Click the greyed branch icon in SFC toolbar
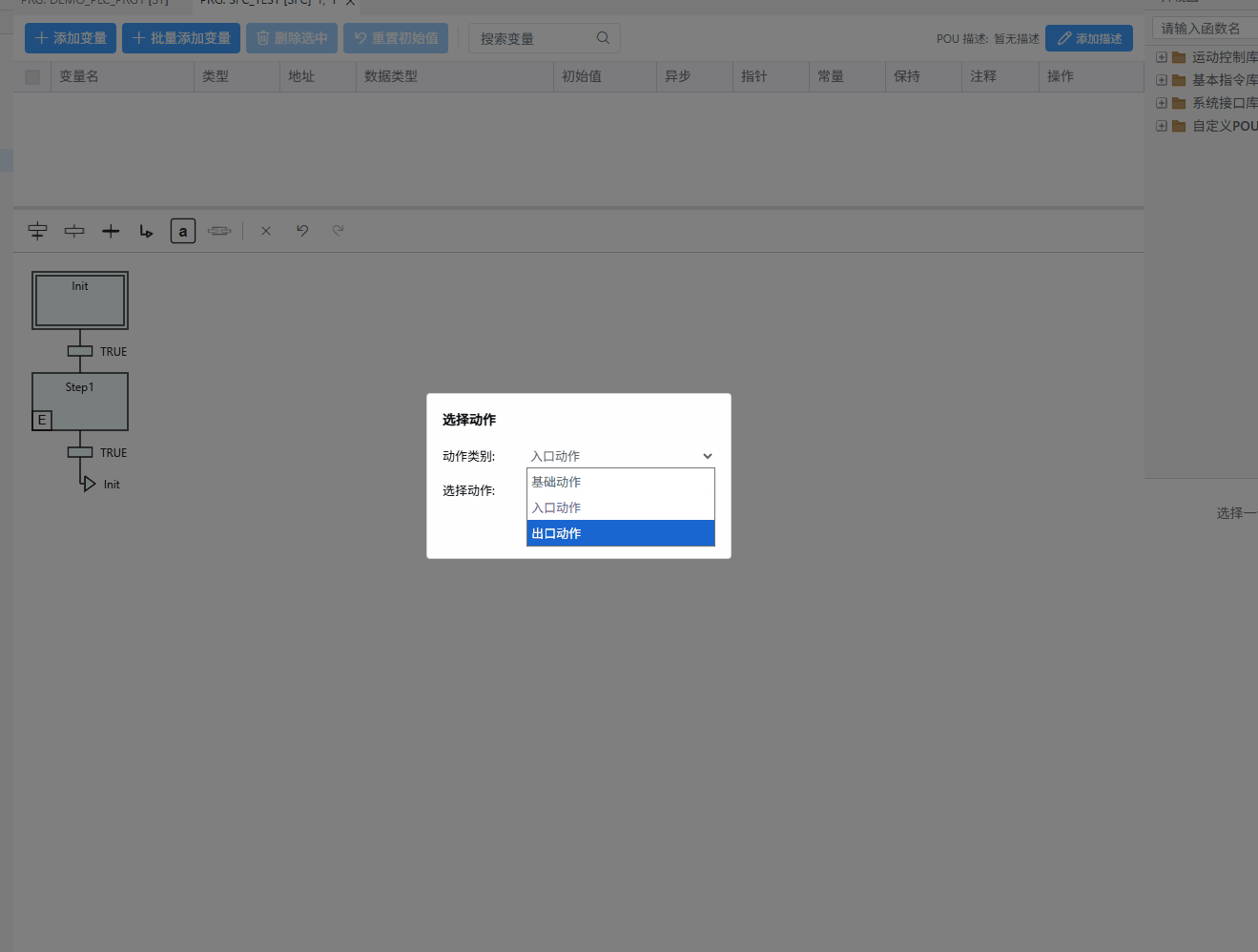This screenshot has height=952, width=1258. 219,231
